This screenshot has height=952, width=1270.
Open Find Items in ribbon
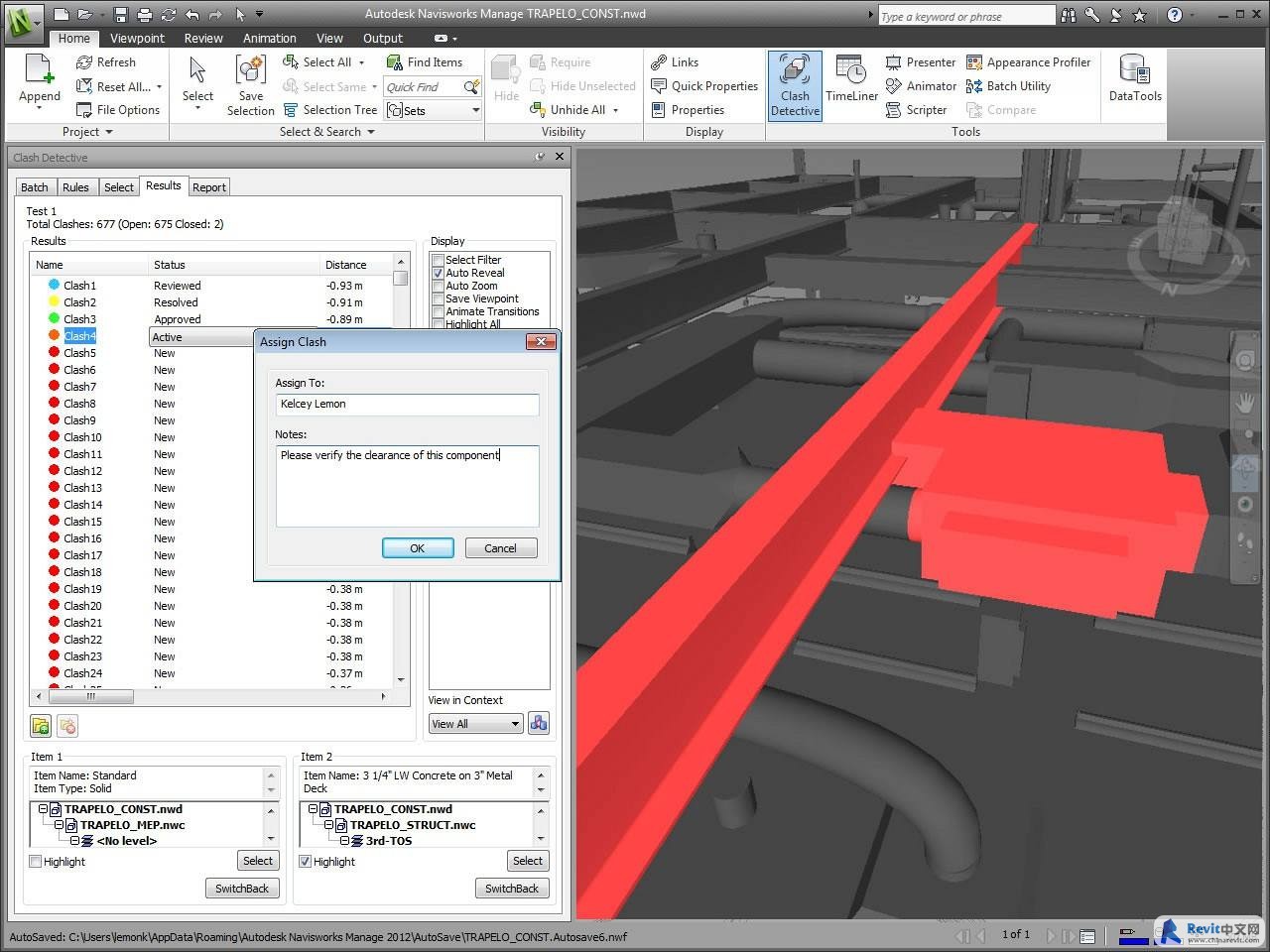point(425,62)
